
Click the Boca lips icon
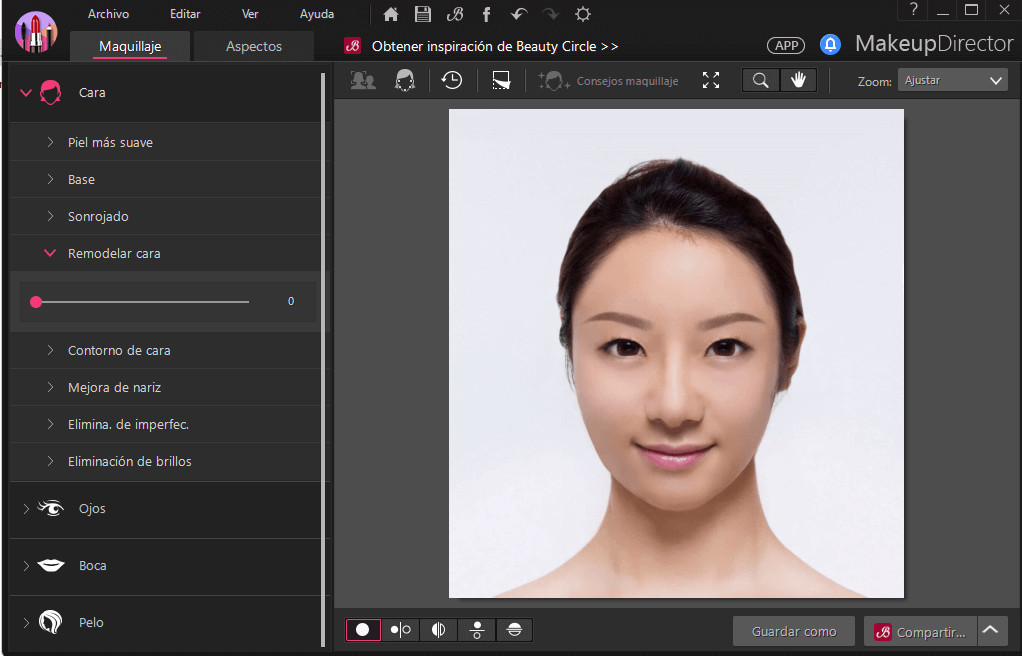[x=51, y=565]
